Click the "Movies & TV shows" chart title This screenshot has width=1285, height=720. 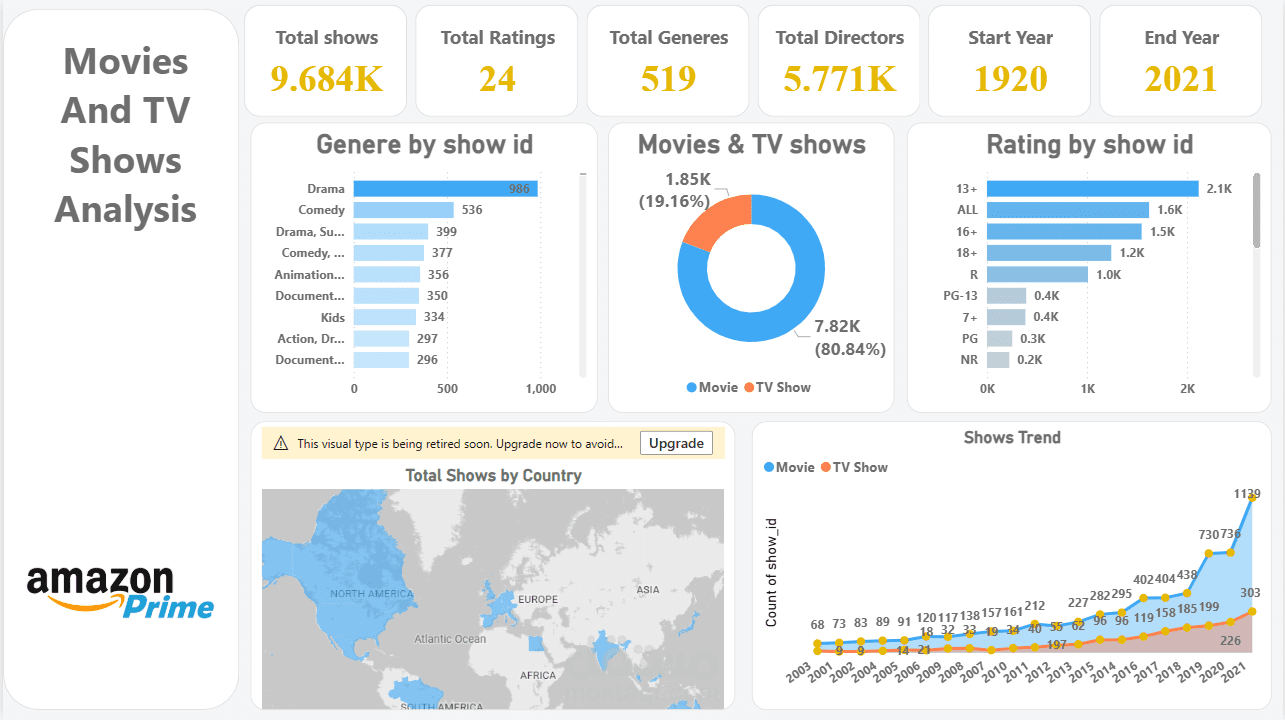752,145
